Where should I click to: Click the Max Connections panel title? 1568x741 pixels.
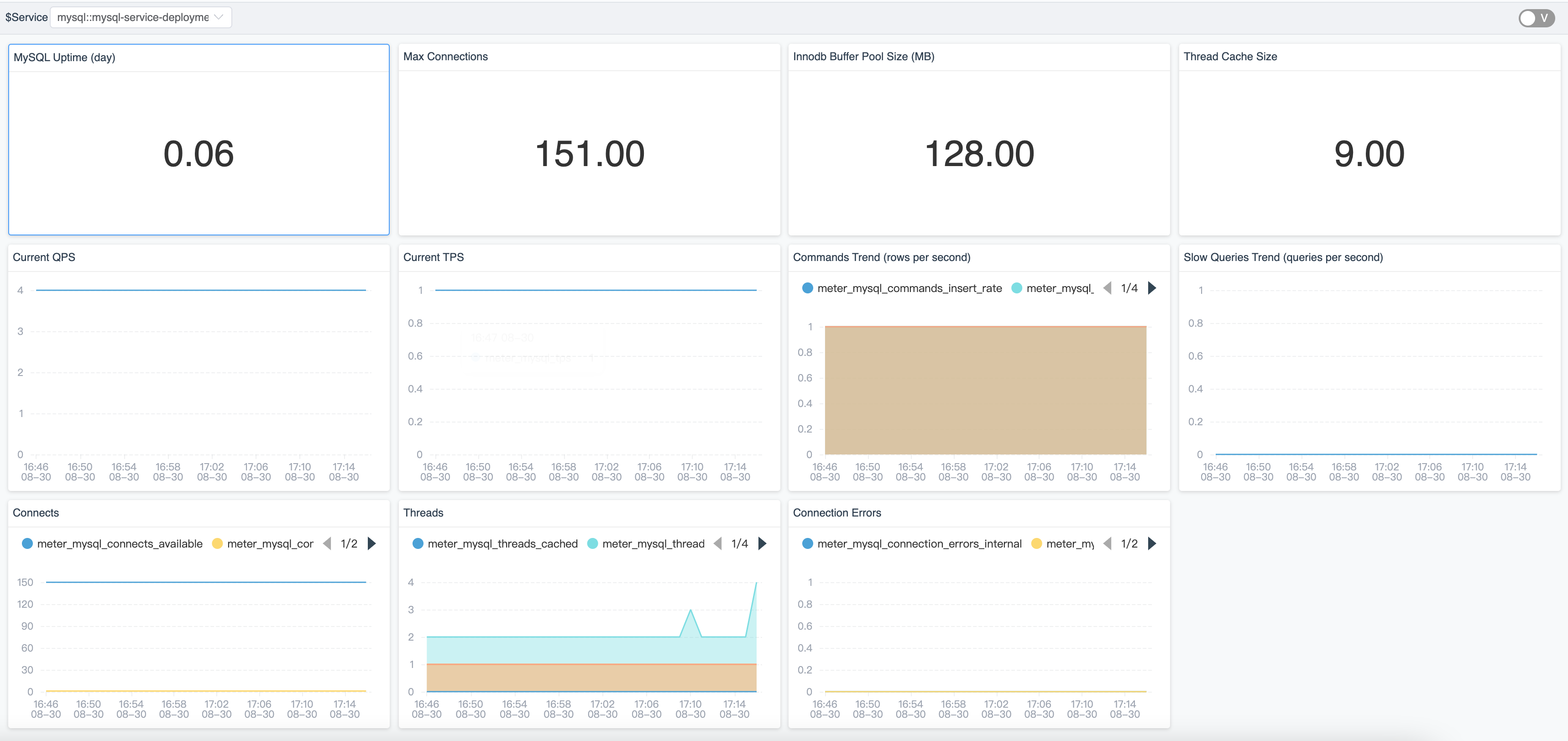coord(445,57)
